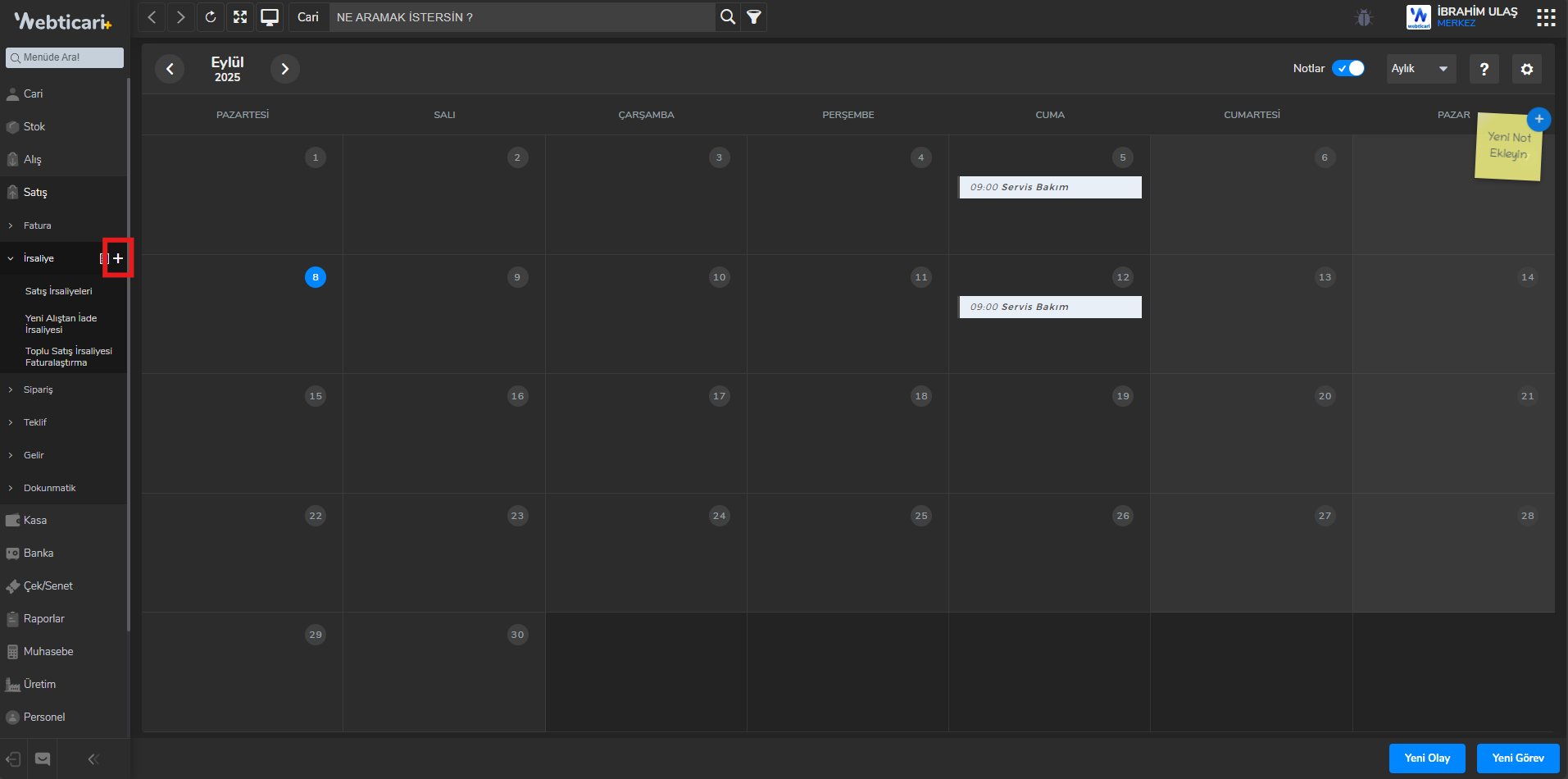This screenshot has width=1568, height=779.
Task: Click the Menüde Ara search field
Action: tap(66, 57)
